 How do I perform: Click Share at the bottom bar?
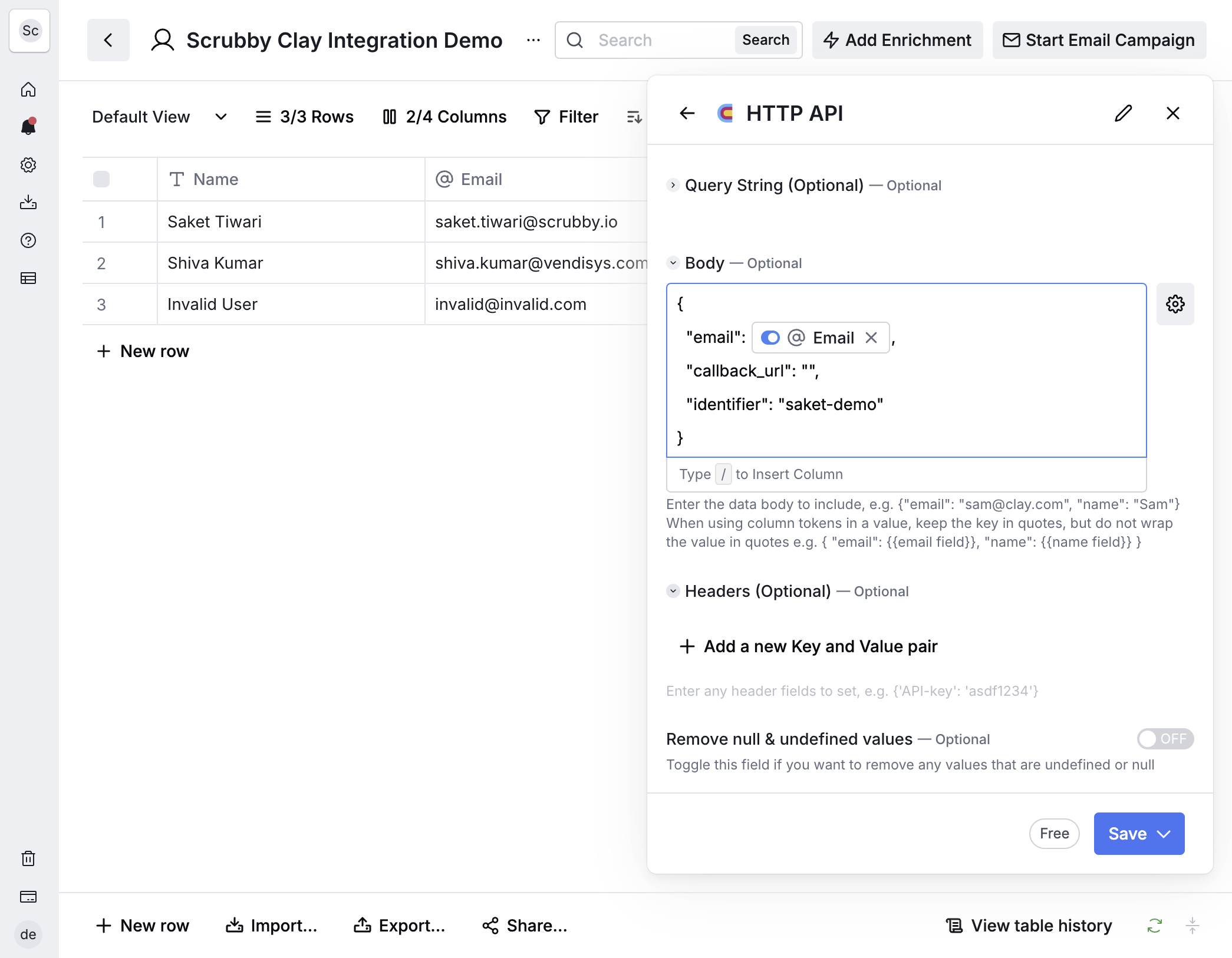pyautogui.click(x=525, y=926)
